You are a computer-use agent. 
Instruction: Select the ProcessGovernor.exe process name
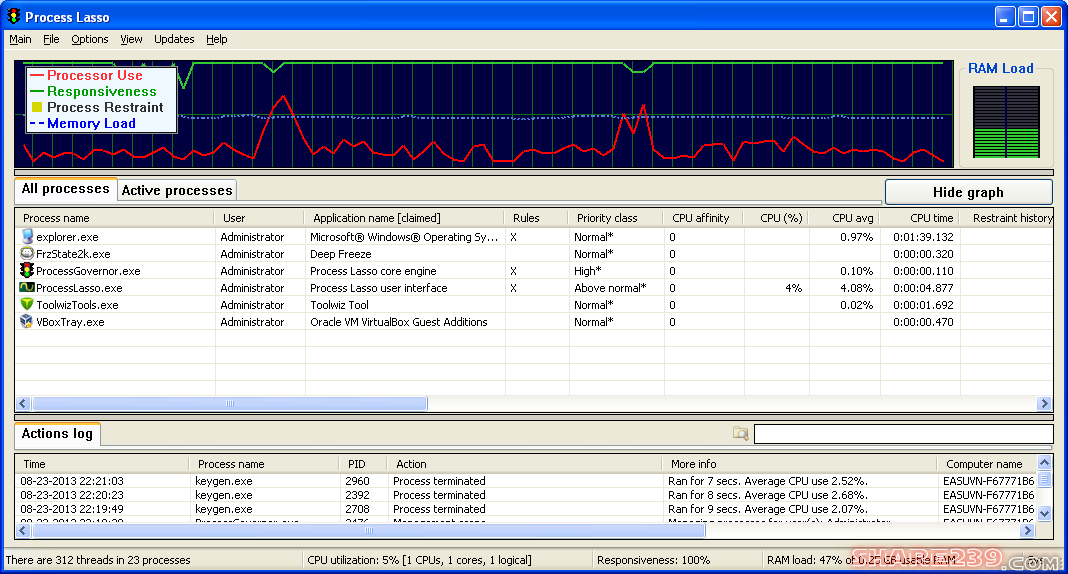88,271
